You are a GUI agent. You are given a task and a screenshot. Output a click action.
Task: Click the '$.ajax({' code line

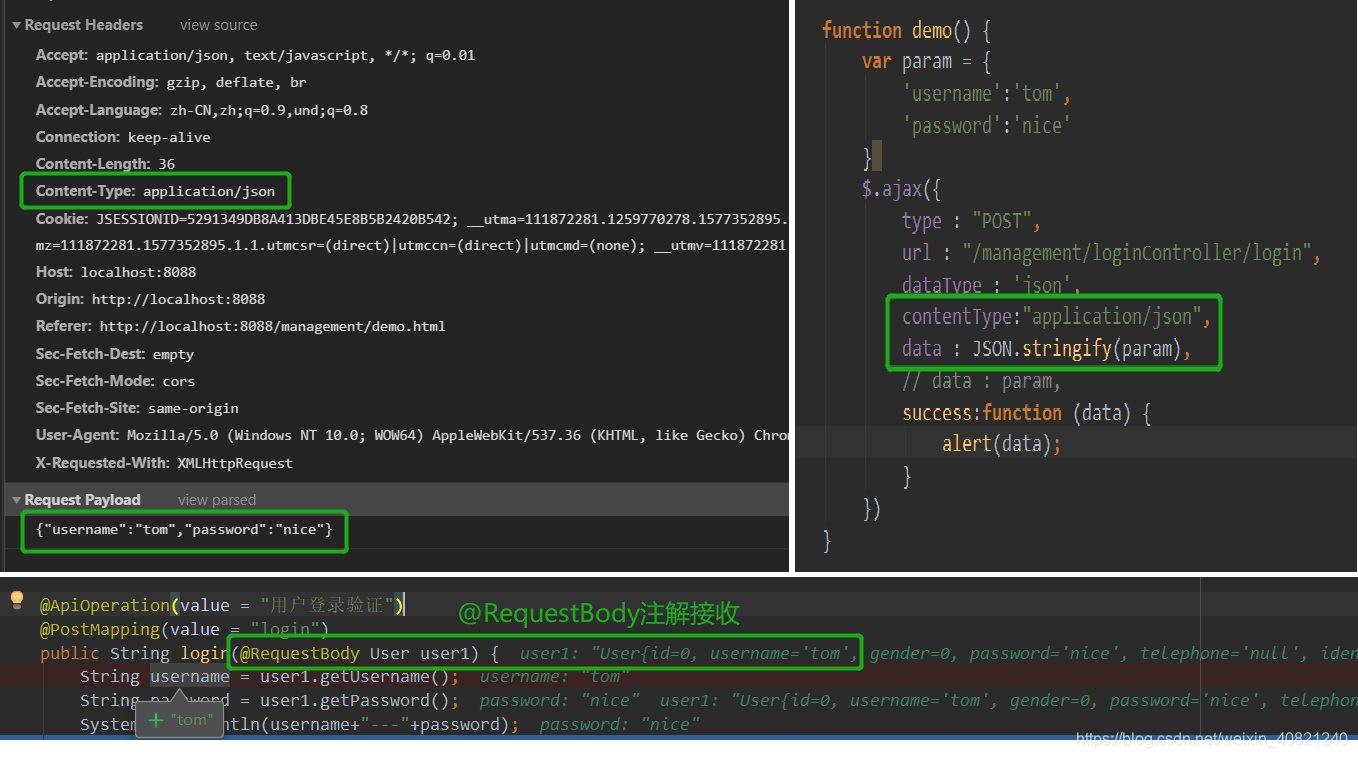point(902,188)
